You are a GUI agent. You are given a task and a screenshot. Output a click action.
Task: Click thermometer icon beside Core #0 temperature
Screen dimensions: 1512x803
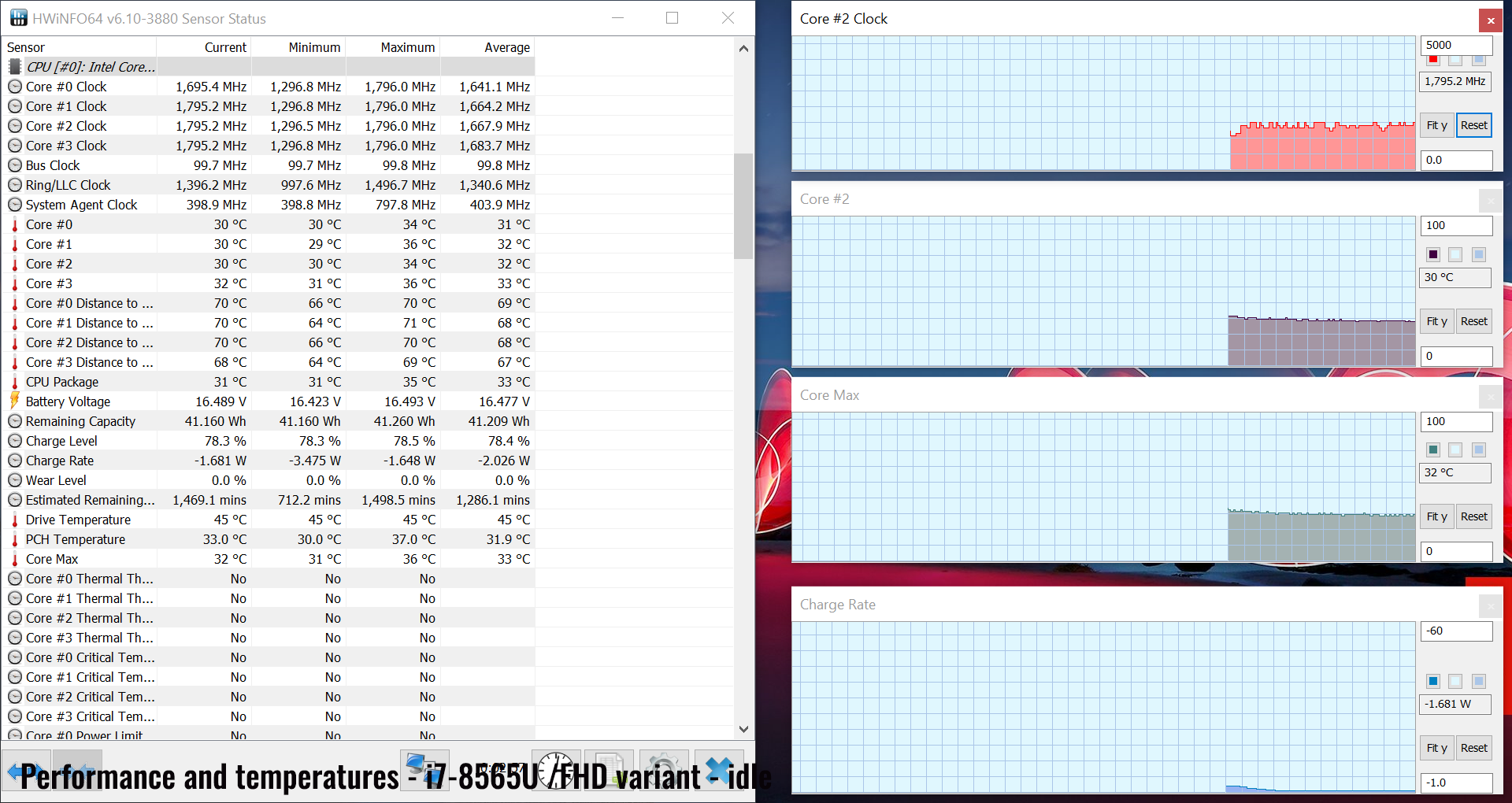(x=15, y=224)
